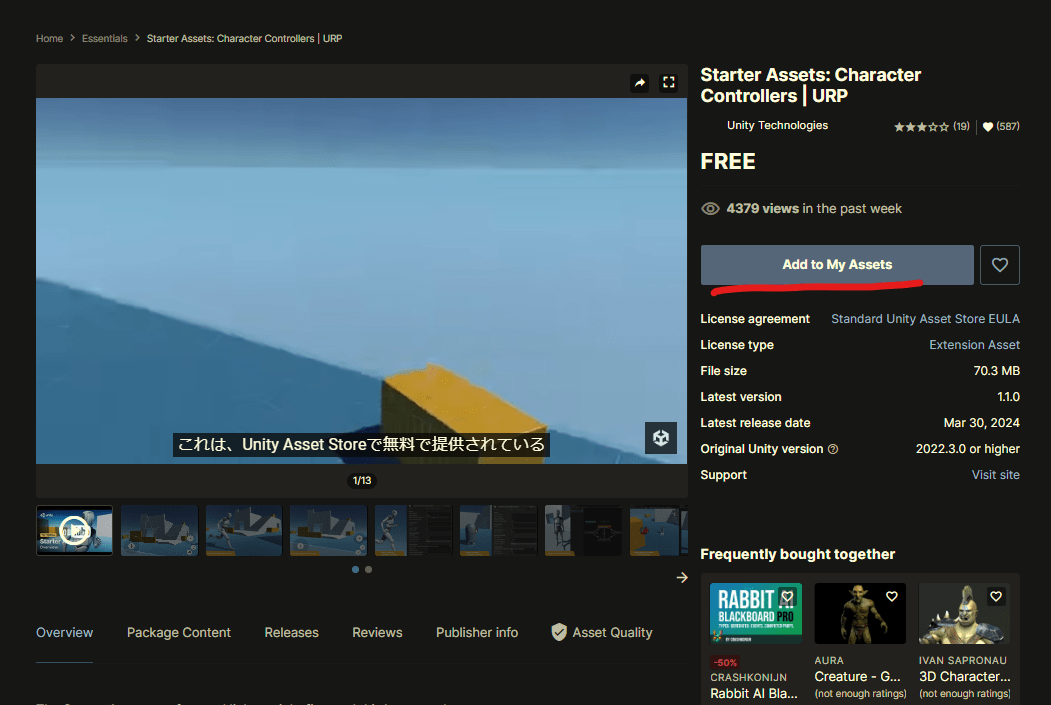Switch to the Package Content tab
Viewport: 1051px width, 705px height.
point(178,632)
